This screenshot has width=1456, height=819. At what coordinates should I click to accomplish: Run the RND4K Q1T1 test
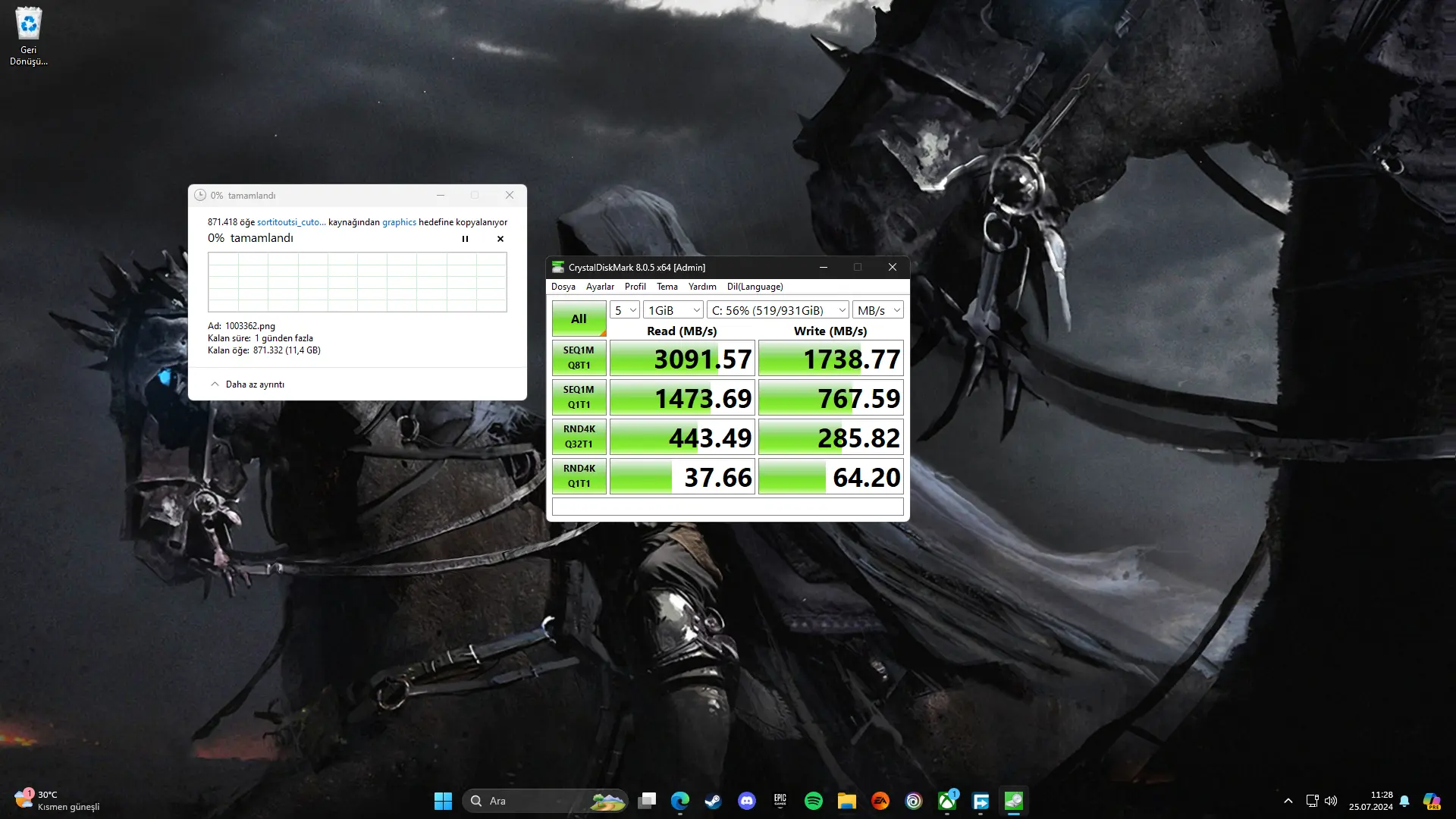click(579, 476)
